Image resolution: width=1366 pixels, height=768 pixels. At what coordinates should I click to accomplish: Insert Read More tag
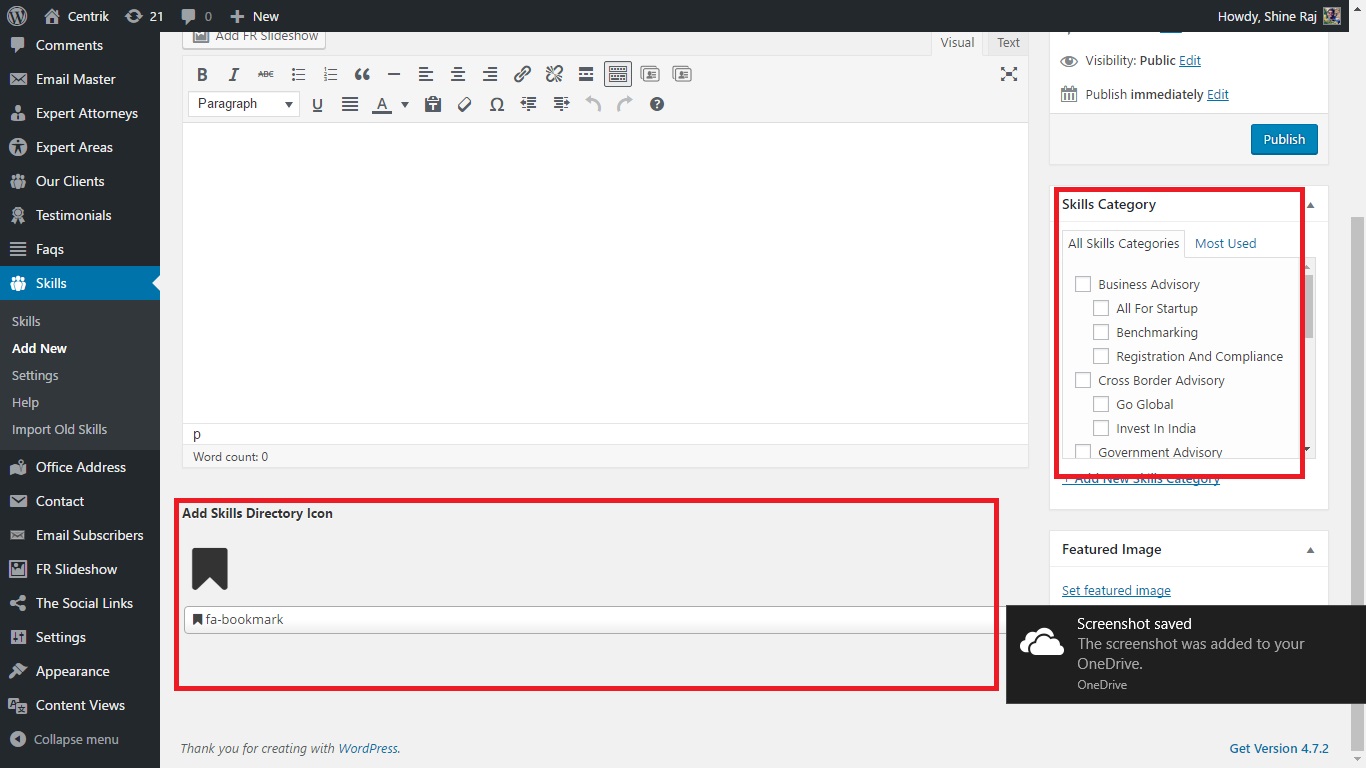pyautogui.click(x=586, y=74)
